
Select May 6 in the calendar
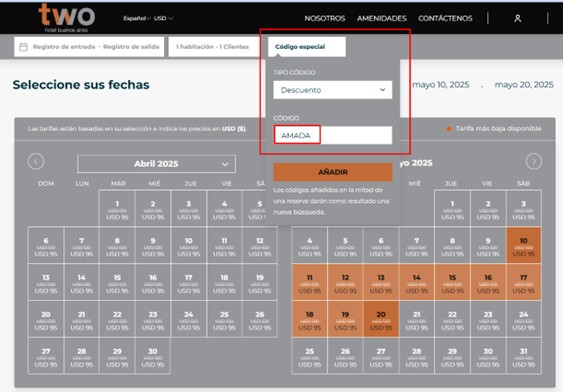click(x=381, y=246)
